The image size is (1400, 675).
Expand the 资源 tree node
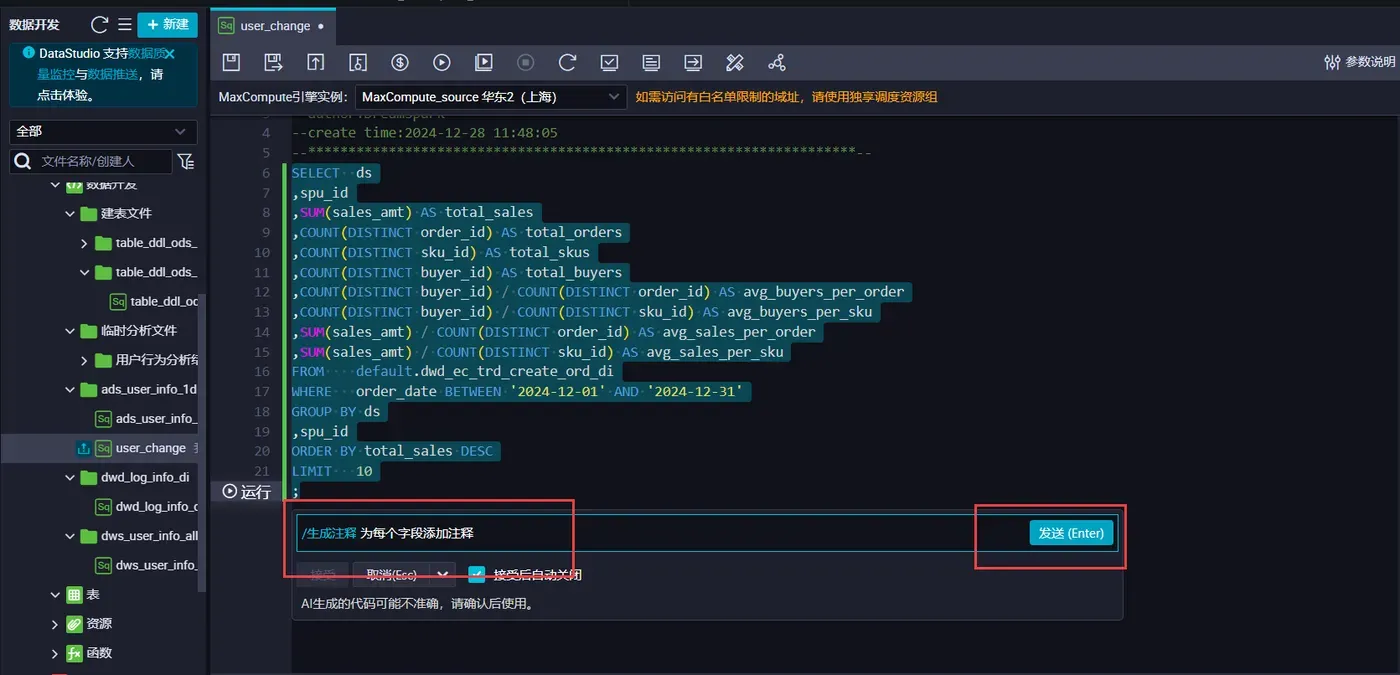pos(55,623)
